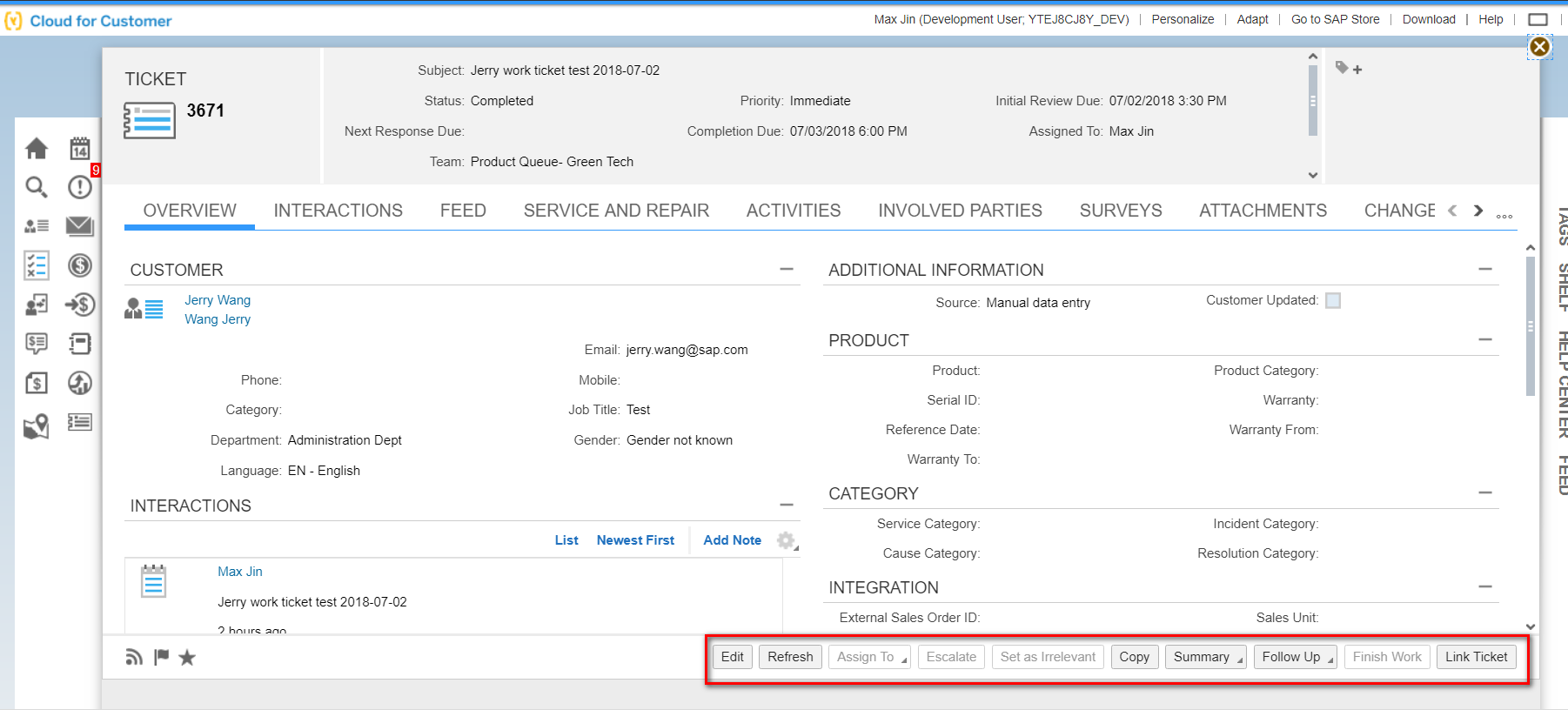Select the Overview tab
1568x710 pixels.
click(x=190, y=211)
